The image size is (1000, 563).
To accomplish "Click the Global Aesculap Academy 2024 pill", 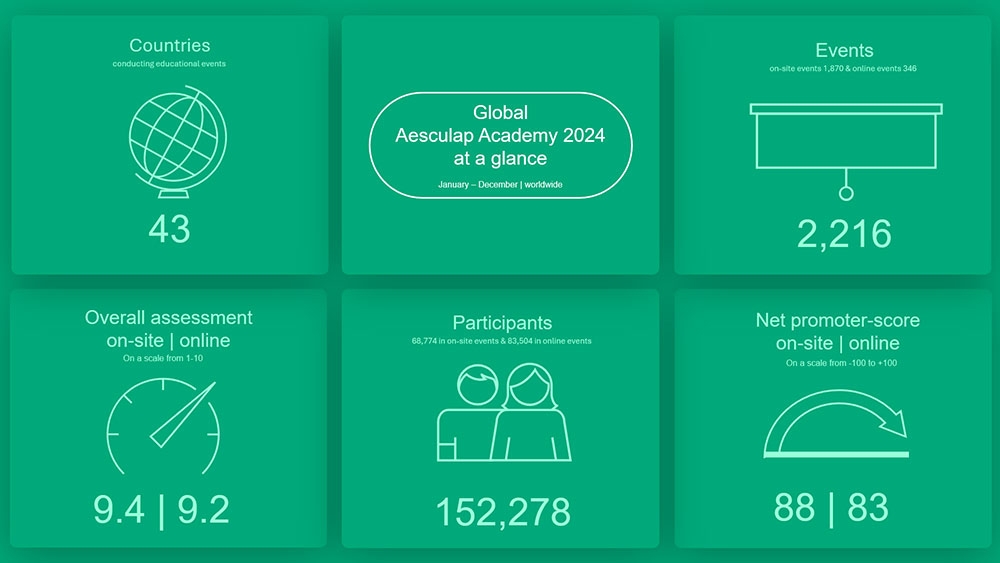I will point(500,145).
